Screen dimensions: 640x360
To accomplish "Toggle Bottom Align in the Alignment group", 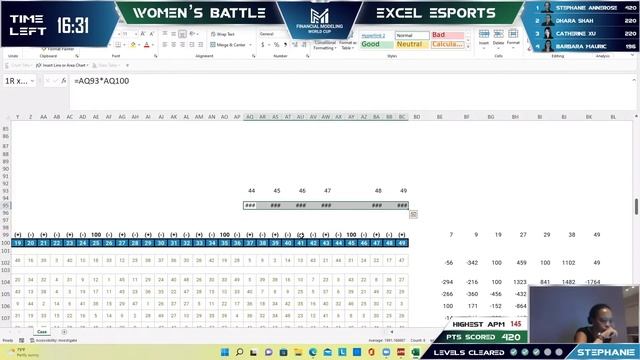I will tap(182, 34).
